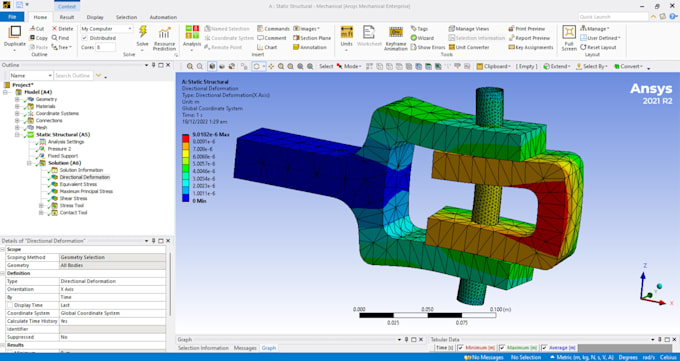Open the Clipboard dropdown

[494, 66]
